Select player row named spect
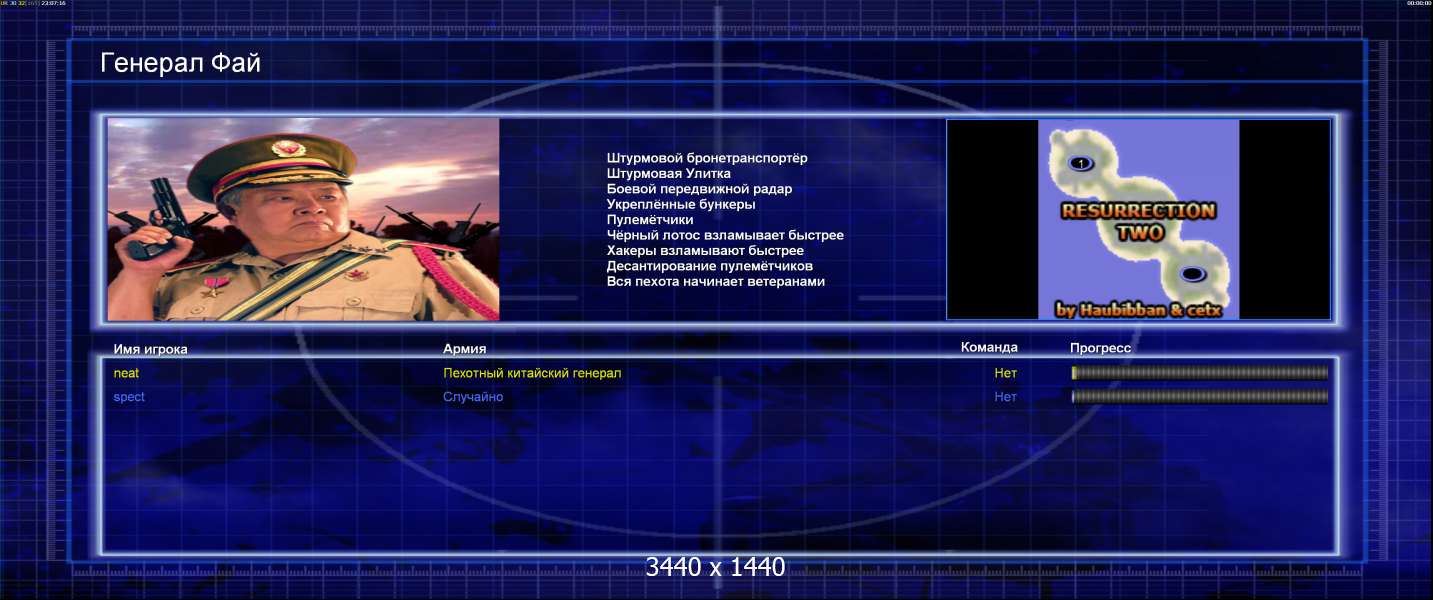This screenshot has height=600, width=1433. pos(720,397)
